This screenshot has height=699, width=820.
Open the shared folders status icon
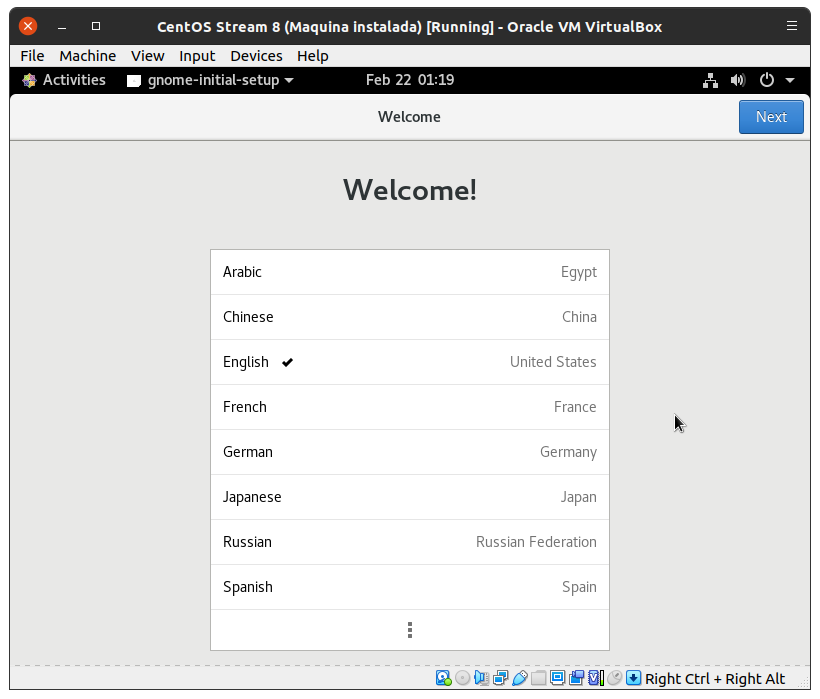click(538, 679)
